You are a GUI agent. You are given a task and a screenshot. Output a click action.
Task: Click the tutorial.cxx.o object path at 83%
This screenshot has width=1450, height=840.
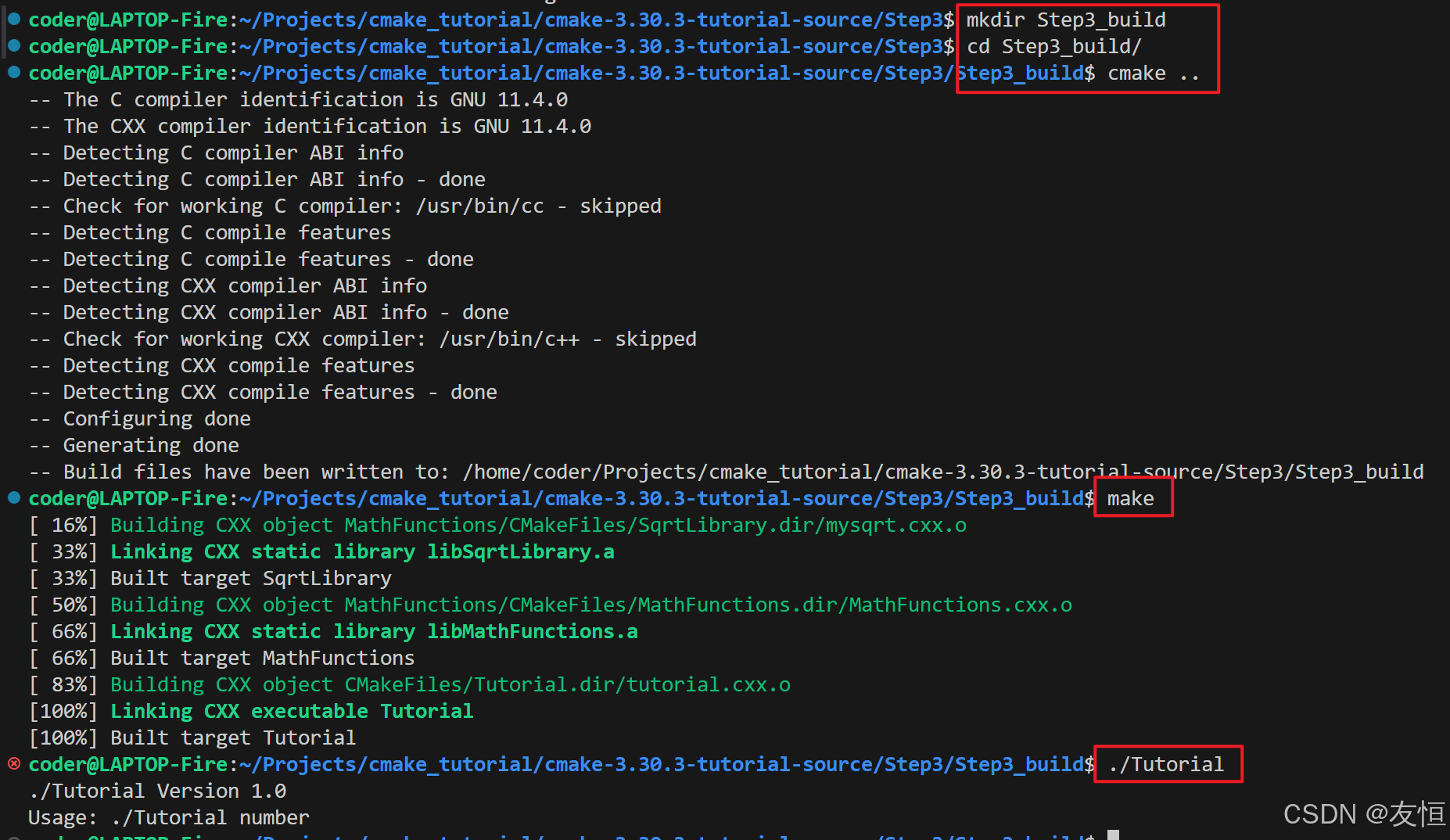[568, 684]
